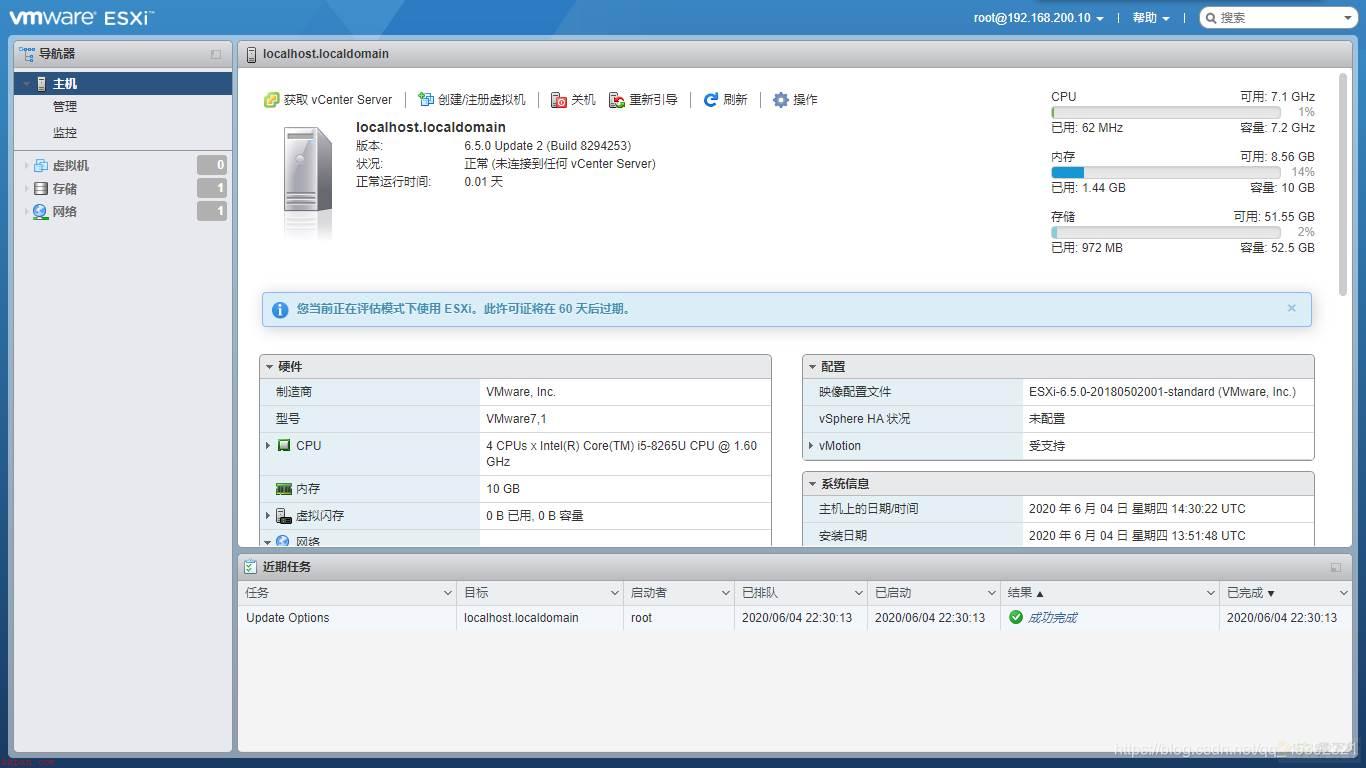Screen dimensions: 1366x768
Task: Click the Networking count badge 1
Action: tap(212, 212)
